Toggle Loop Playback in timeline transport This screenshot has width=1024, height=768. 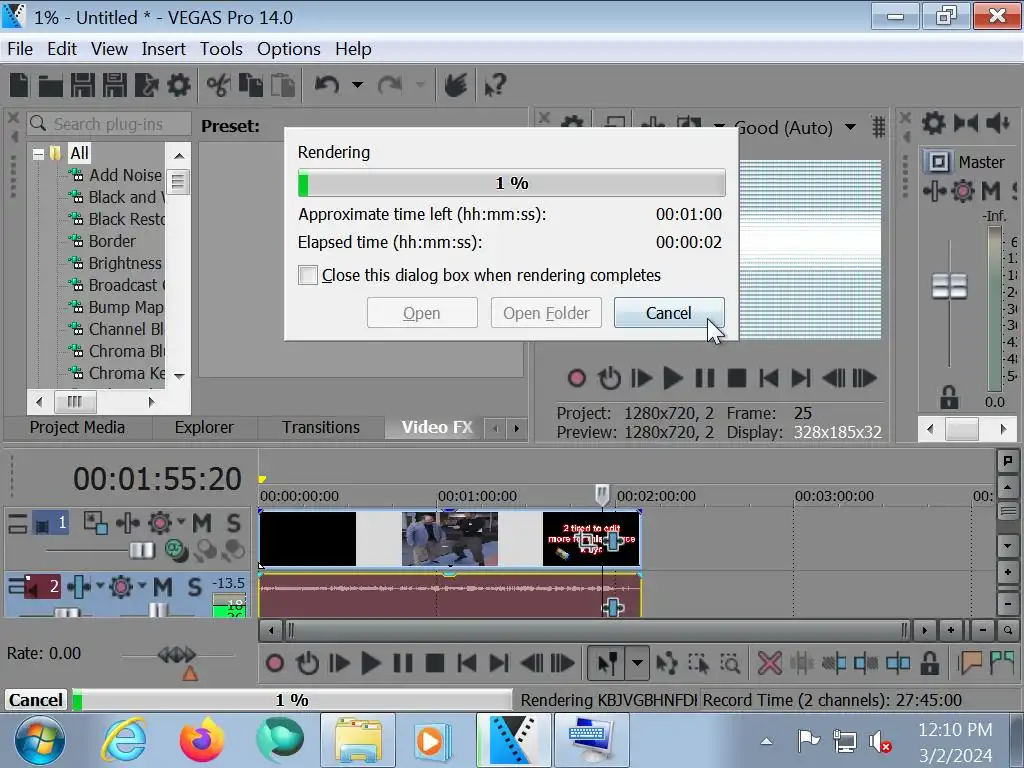click(307, 664)
